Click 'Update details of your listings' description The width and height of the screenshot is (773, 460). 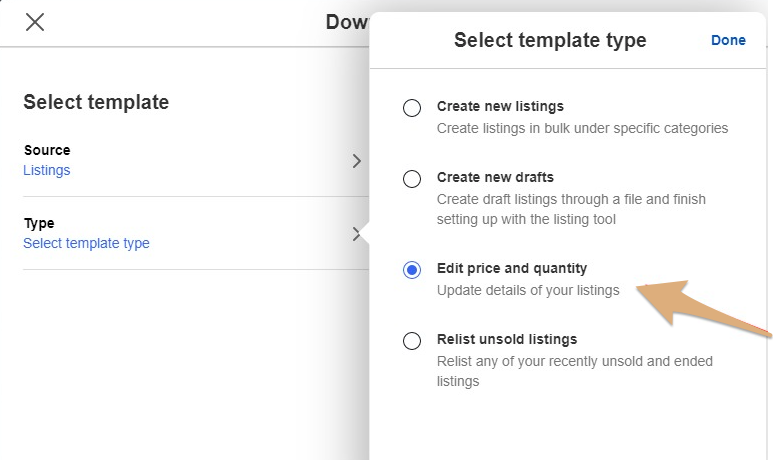pos(528,290)
